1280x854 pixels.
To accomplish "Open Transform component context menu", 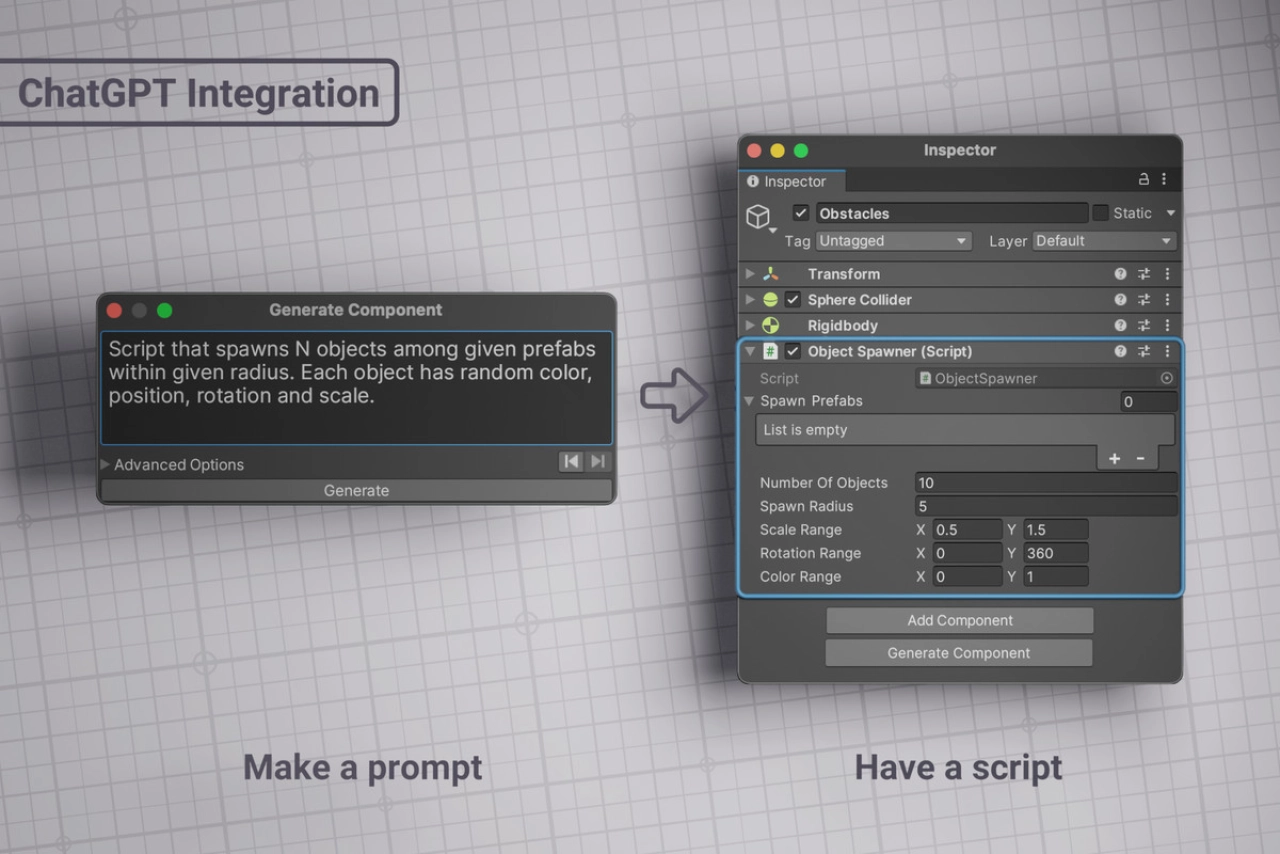I will pos(1166,274).
